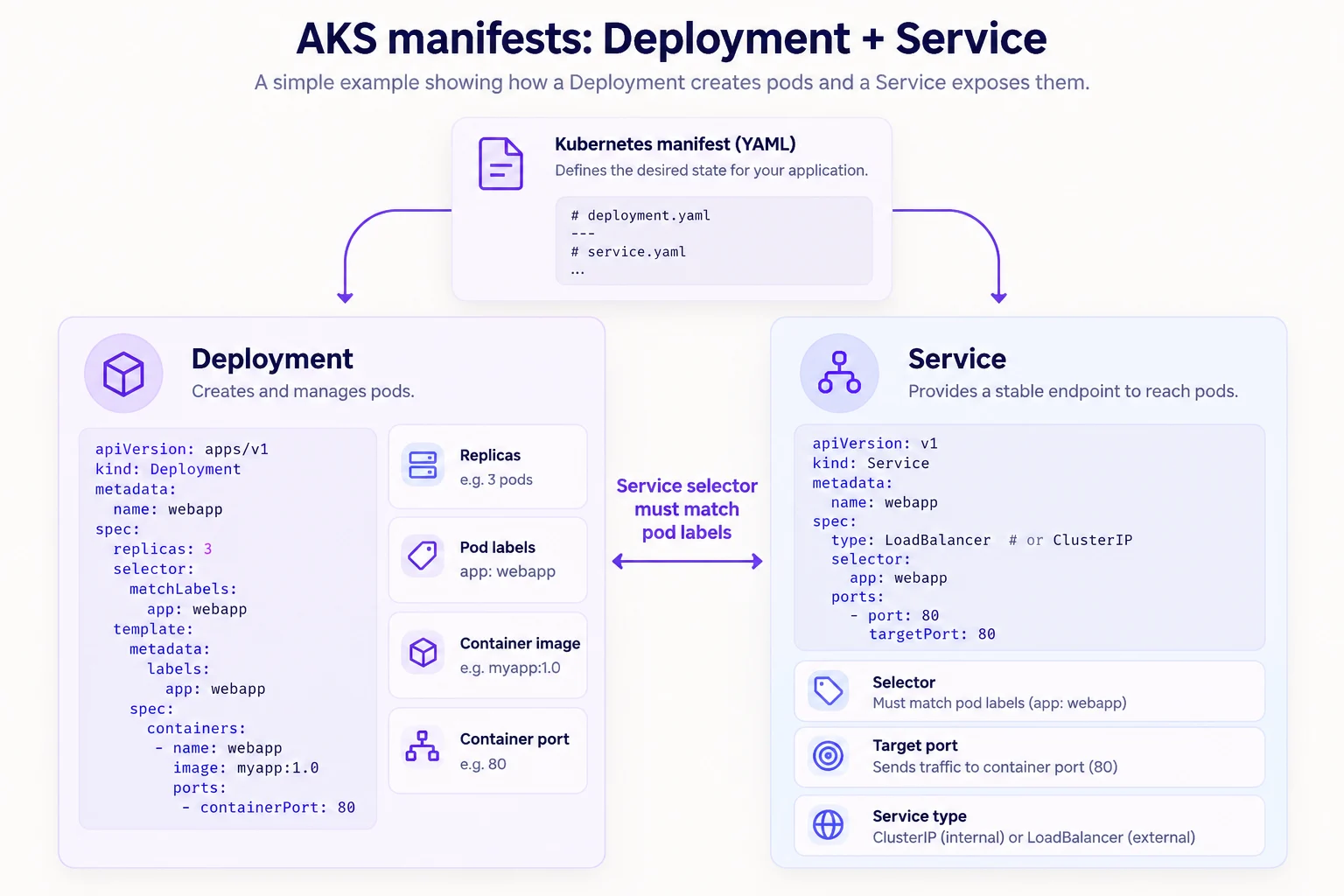This screenshot has width=1344, height=896.
Task: Click the Deployment cube icon
Action: [x=123, y=374]
